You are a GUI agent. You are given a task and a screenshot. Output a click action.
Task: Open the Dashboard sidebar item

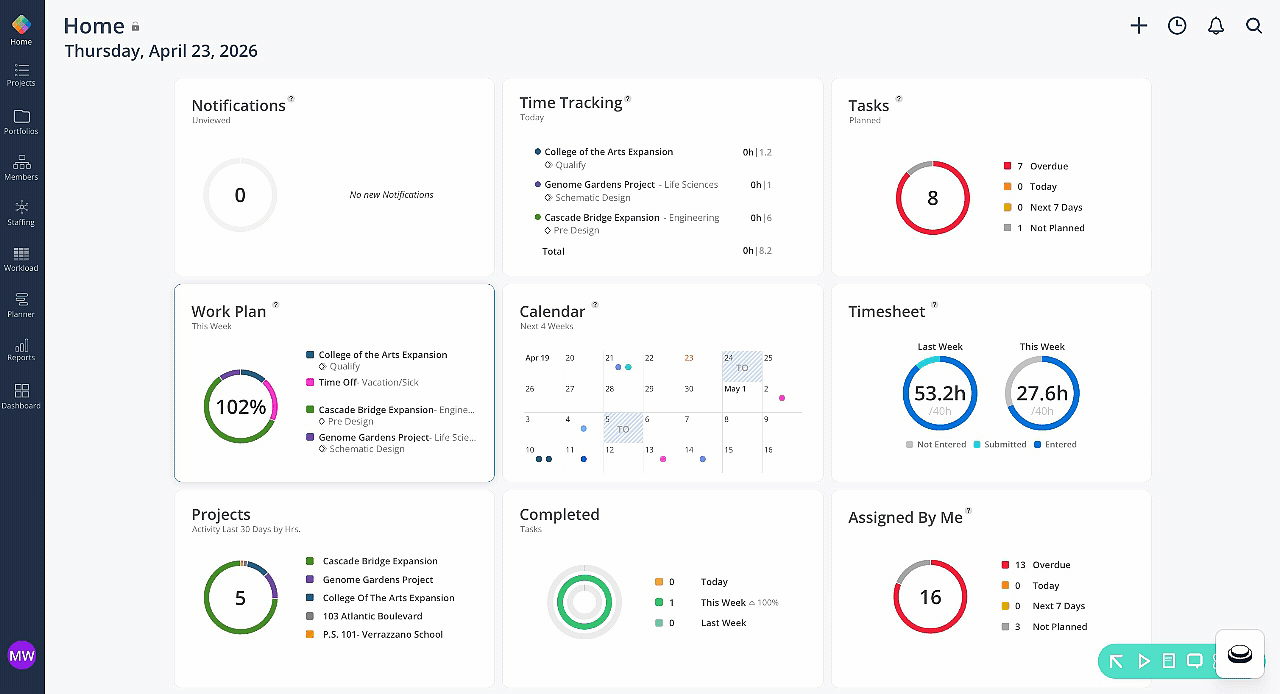21,397
